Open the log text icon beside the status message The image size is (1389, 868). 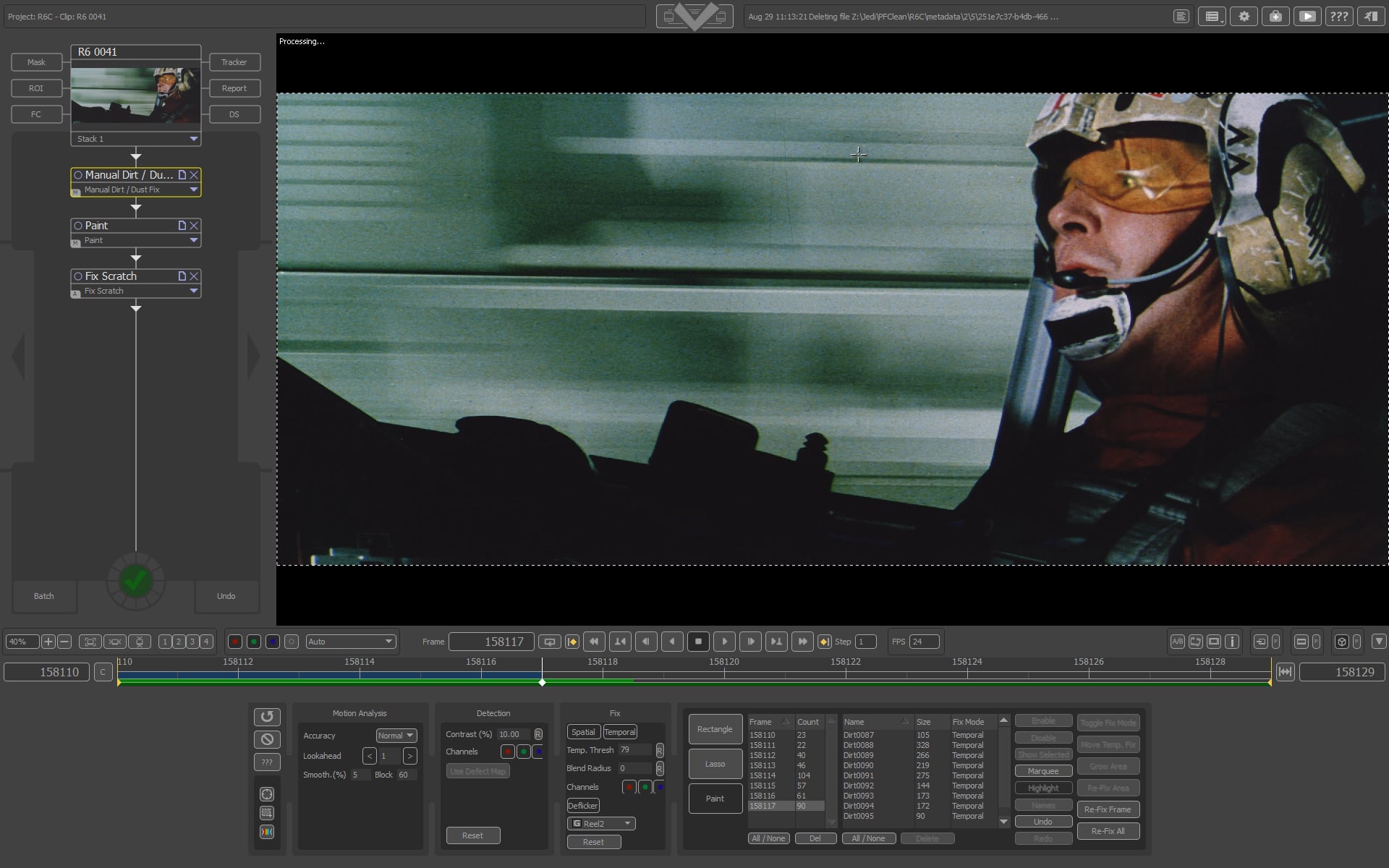click(x=1181, y=17)
